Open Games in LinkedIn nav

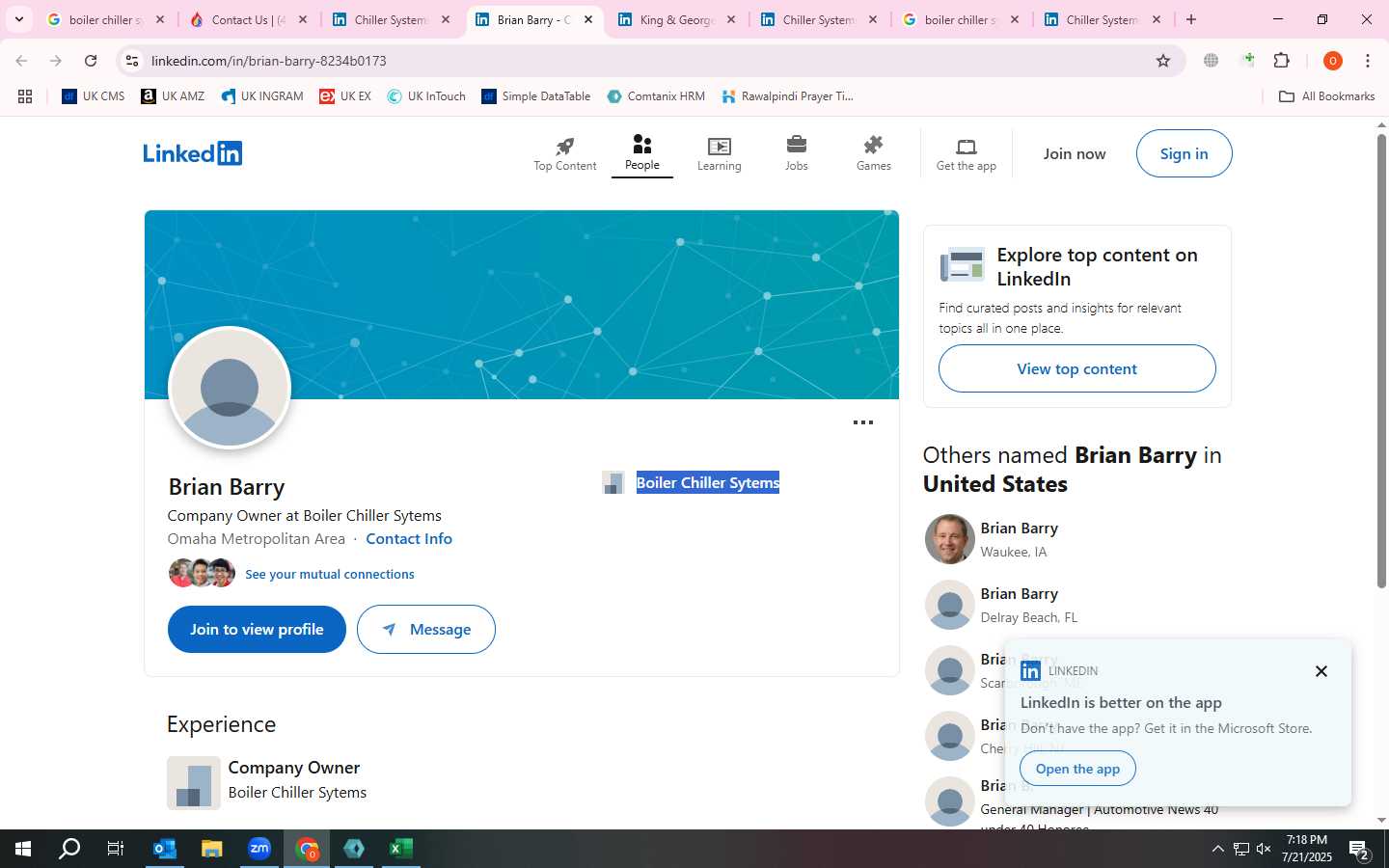(874, 153)
